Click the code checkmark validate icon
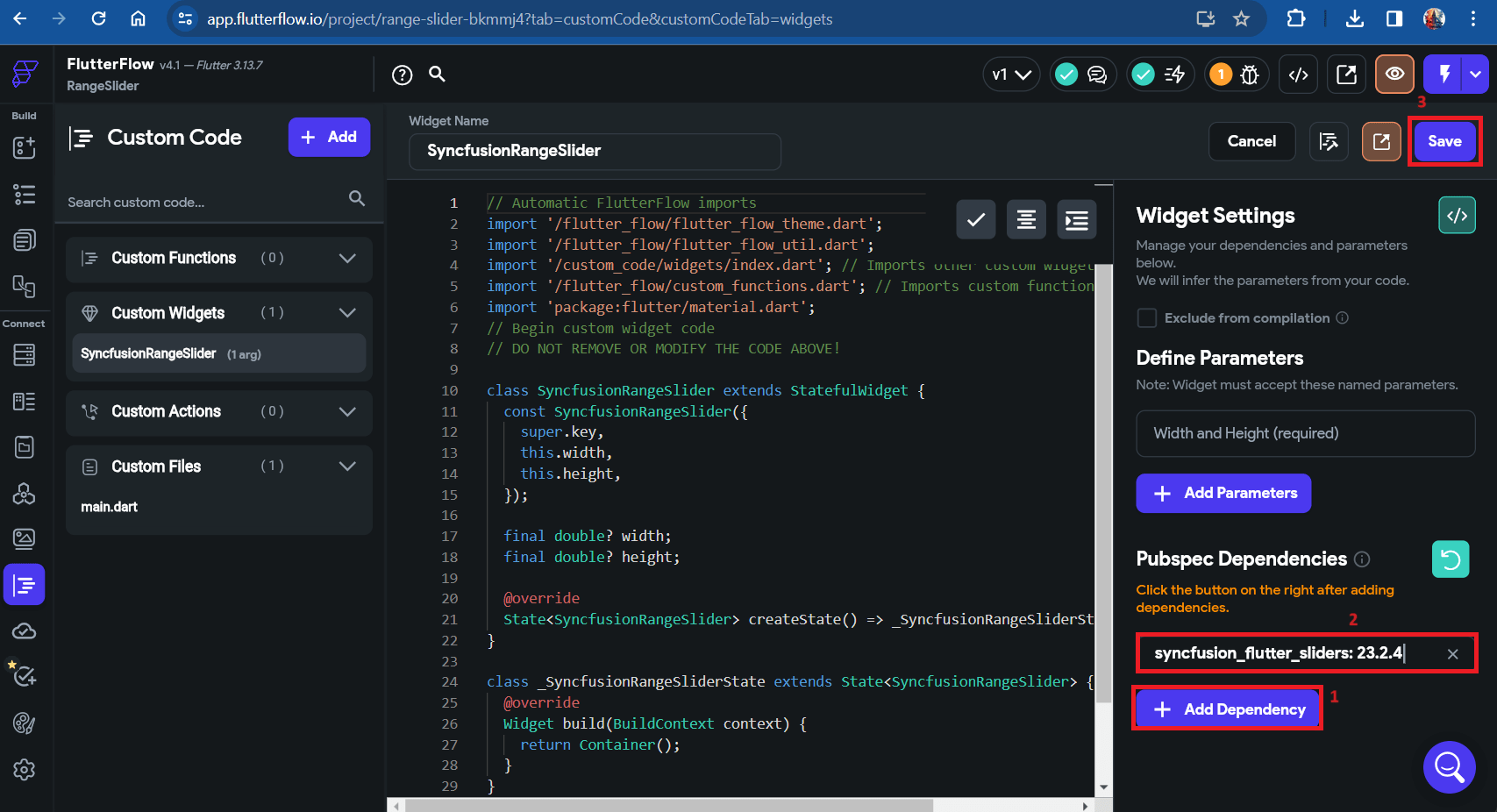1497x812 pixels. point(976,219)
